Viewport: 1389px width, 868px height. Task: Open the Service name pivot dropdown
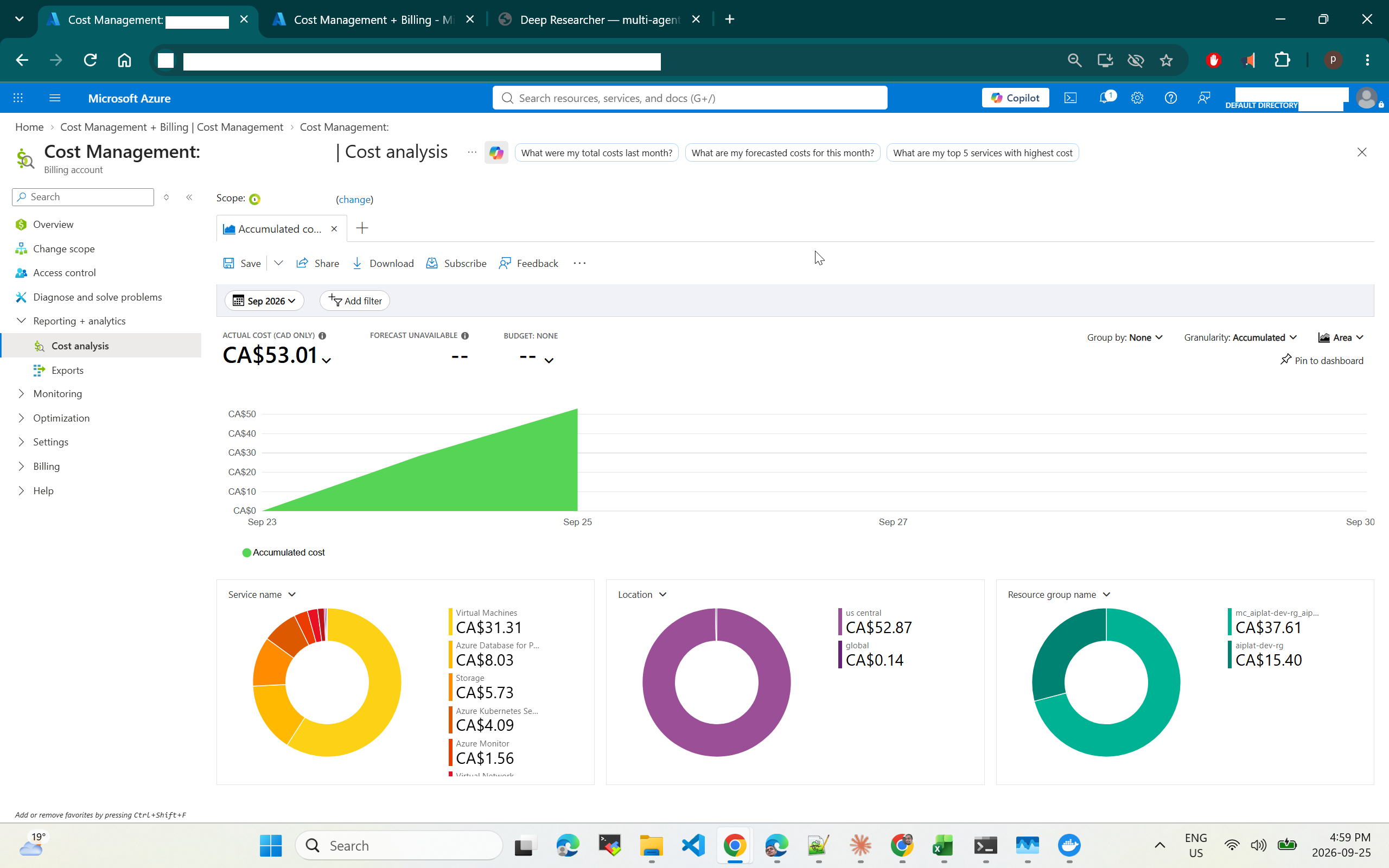262,594
